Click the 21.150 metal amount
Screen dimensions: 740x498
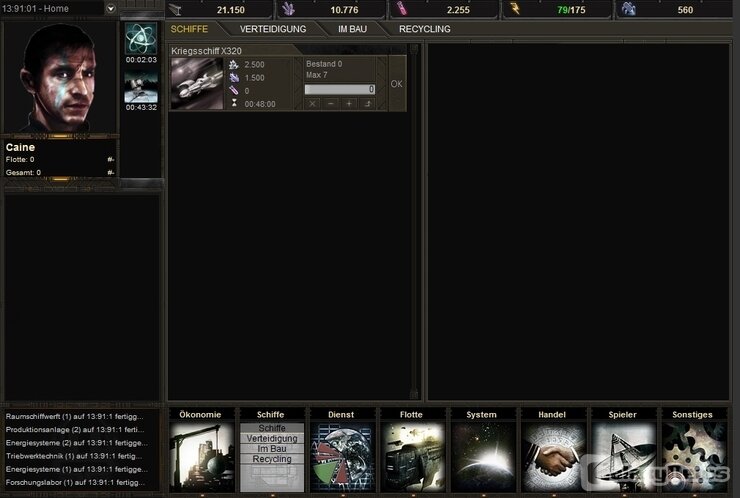pyautogui.click(x=231, y=10)
